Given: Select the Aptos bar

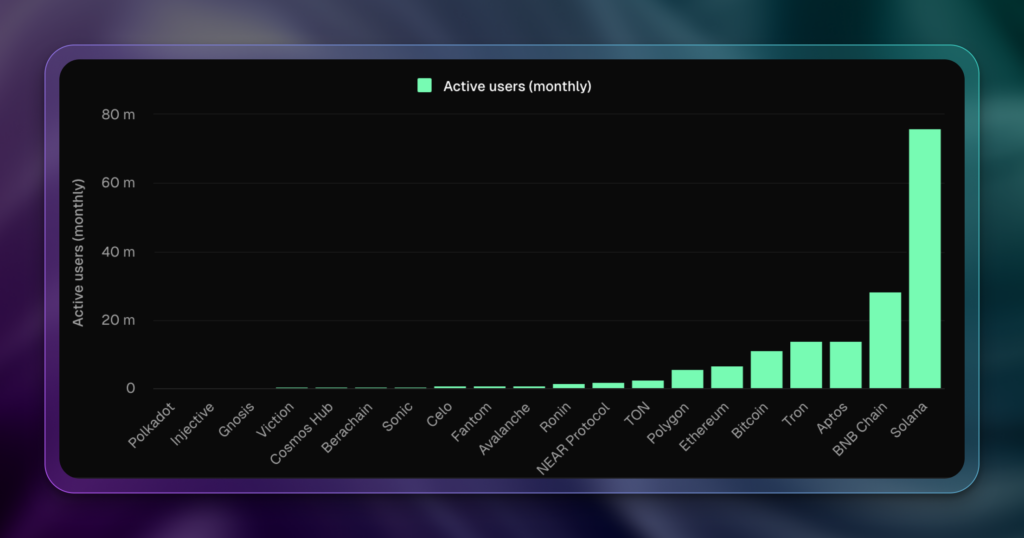Looking at the screenshot, I should (846, 365).
